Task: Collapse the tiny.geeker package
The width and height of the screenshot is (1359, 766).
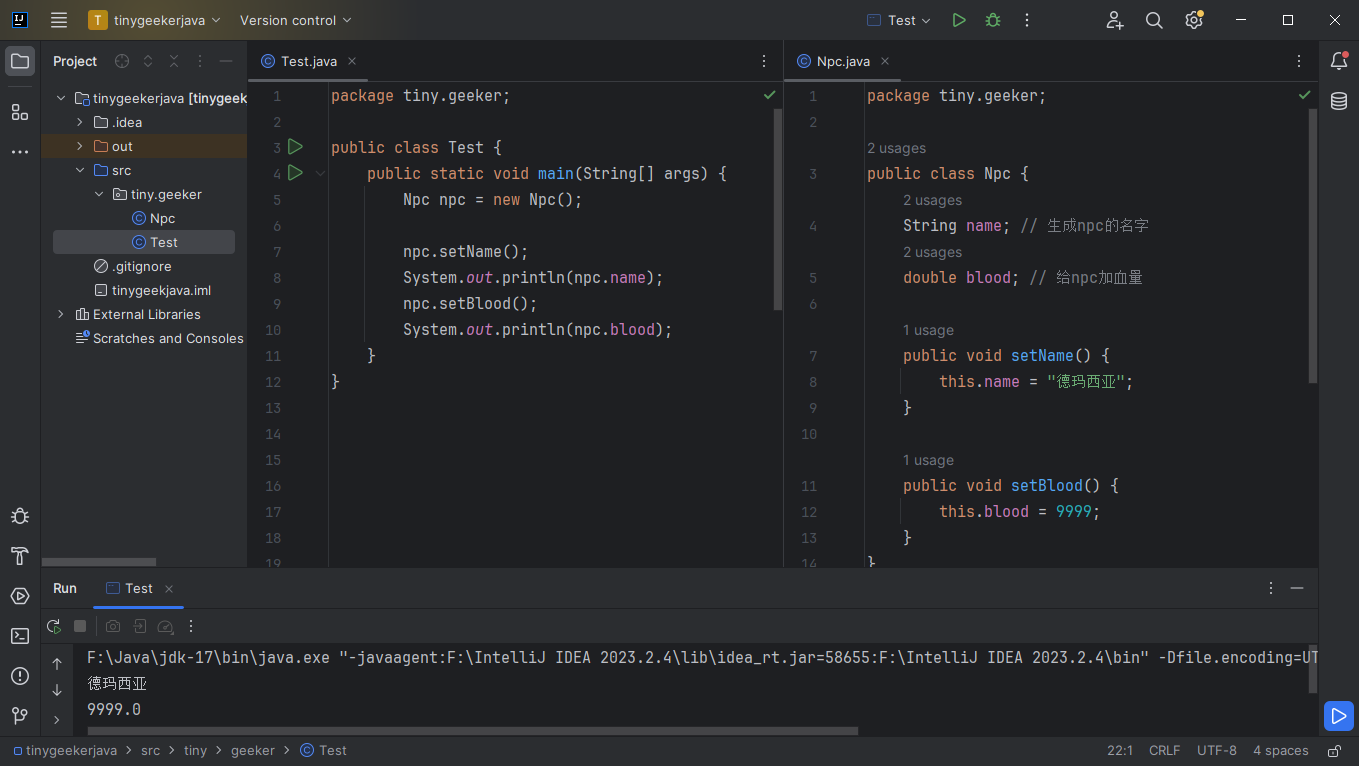Action: (x=99, y=194)
